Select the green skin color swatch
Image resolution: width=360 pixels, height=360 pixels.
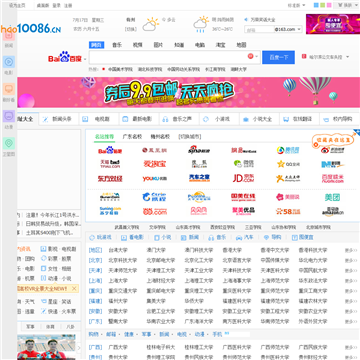322,5
